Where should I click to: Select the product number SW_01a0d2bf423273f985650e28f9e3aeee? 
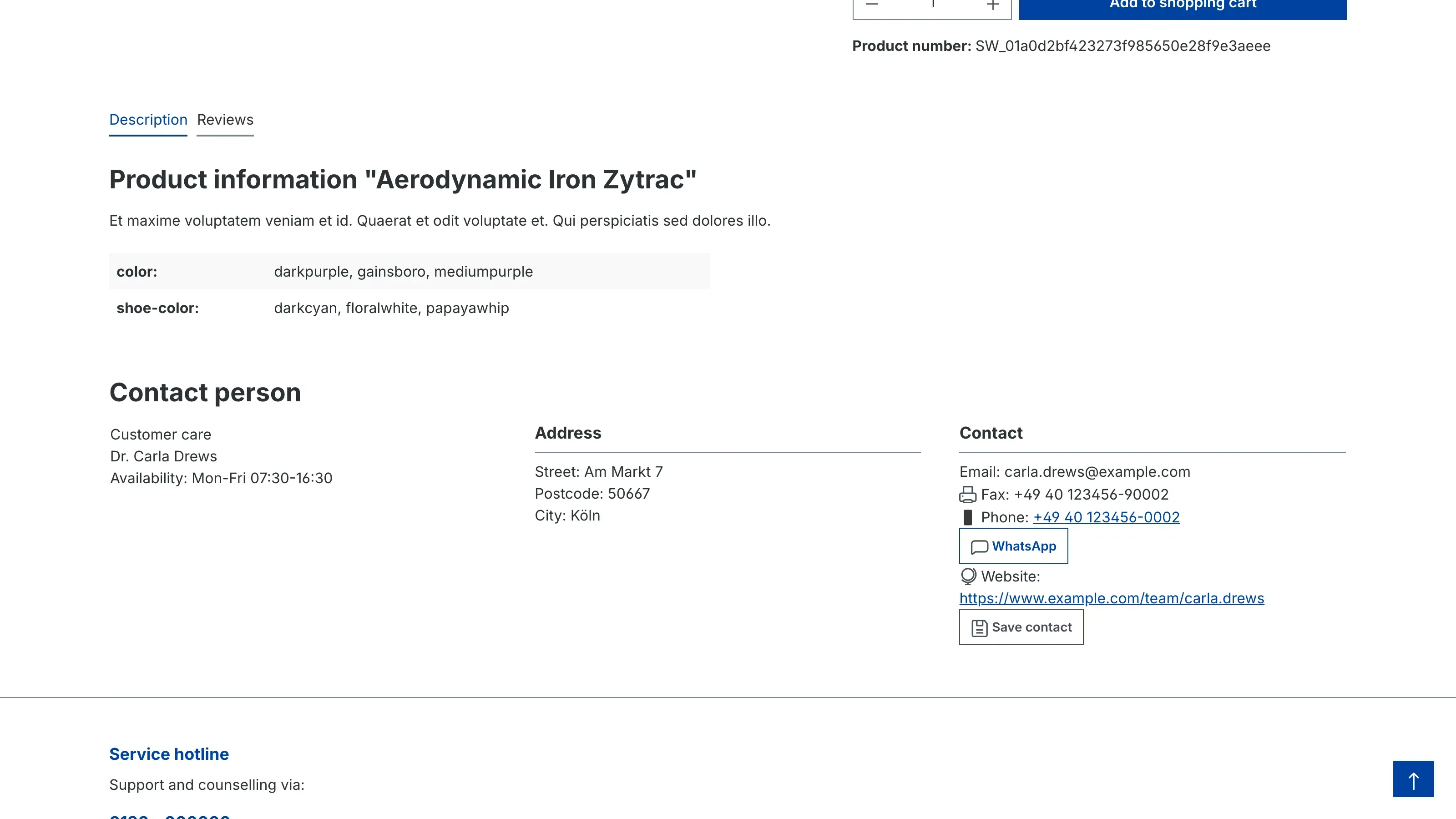tap(1122, 46)
